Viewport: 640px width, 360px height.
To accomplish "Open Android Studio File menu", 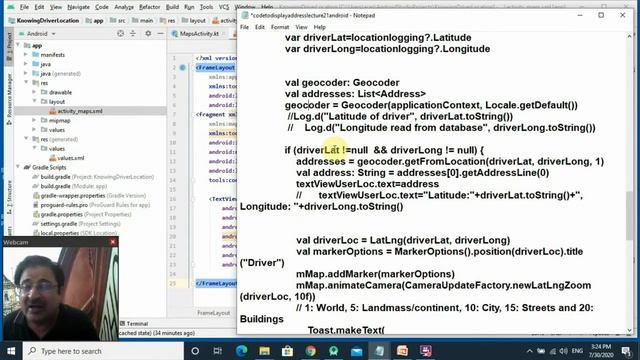I will click(x=24, y=7).
